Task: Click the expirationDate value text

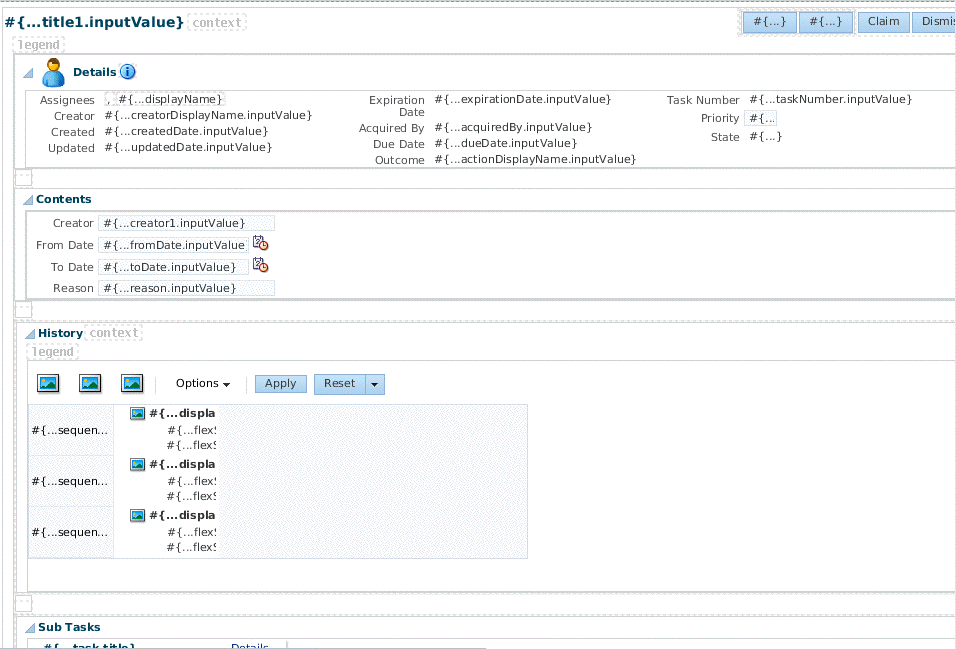Action: [x=523, y=99]
